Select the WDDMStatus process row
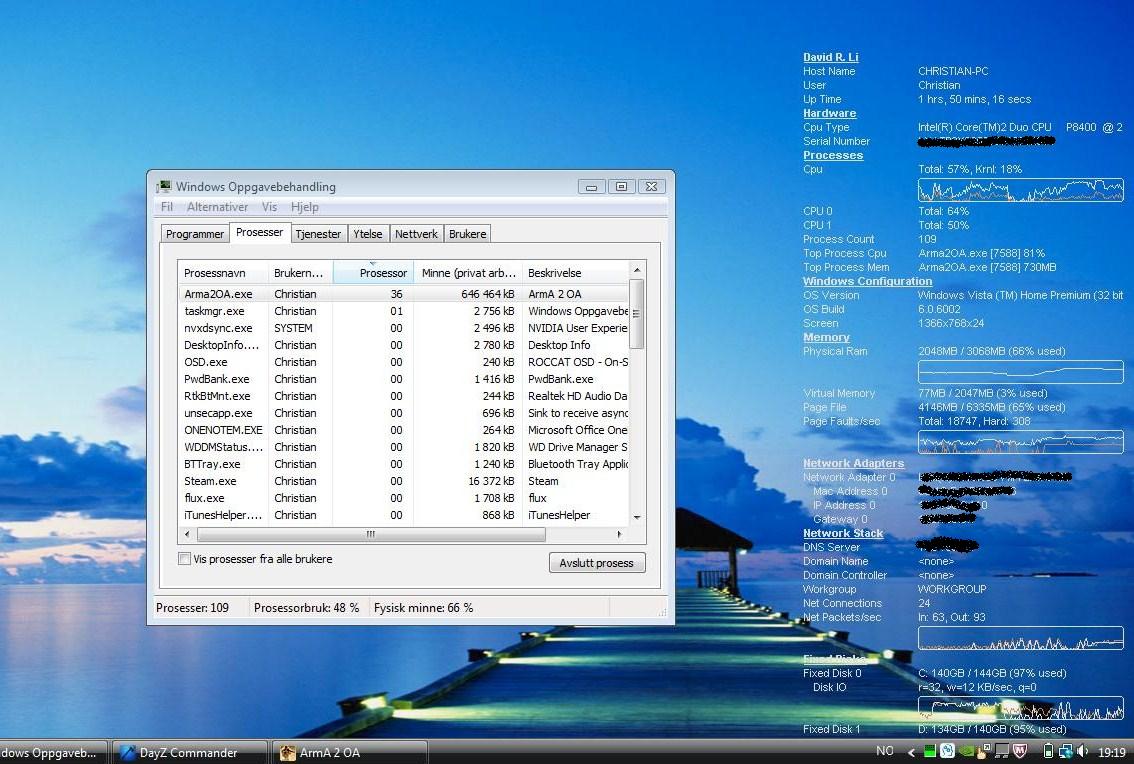 (x=404, y=447)
